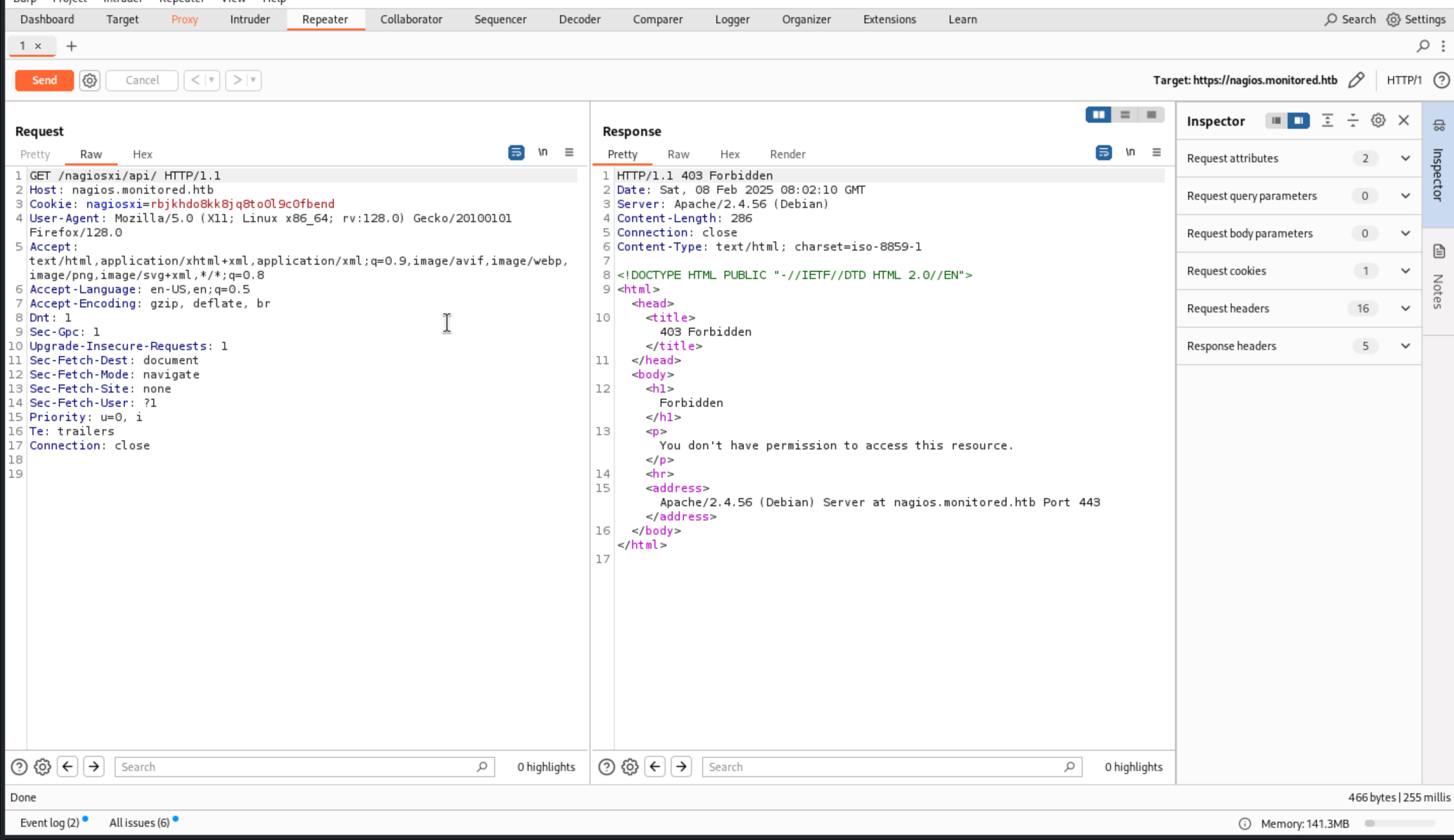Go to next request in history
Image resolution: width=1454 pixels, height=840 pixels.
tap(237, 80)
